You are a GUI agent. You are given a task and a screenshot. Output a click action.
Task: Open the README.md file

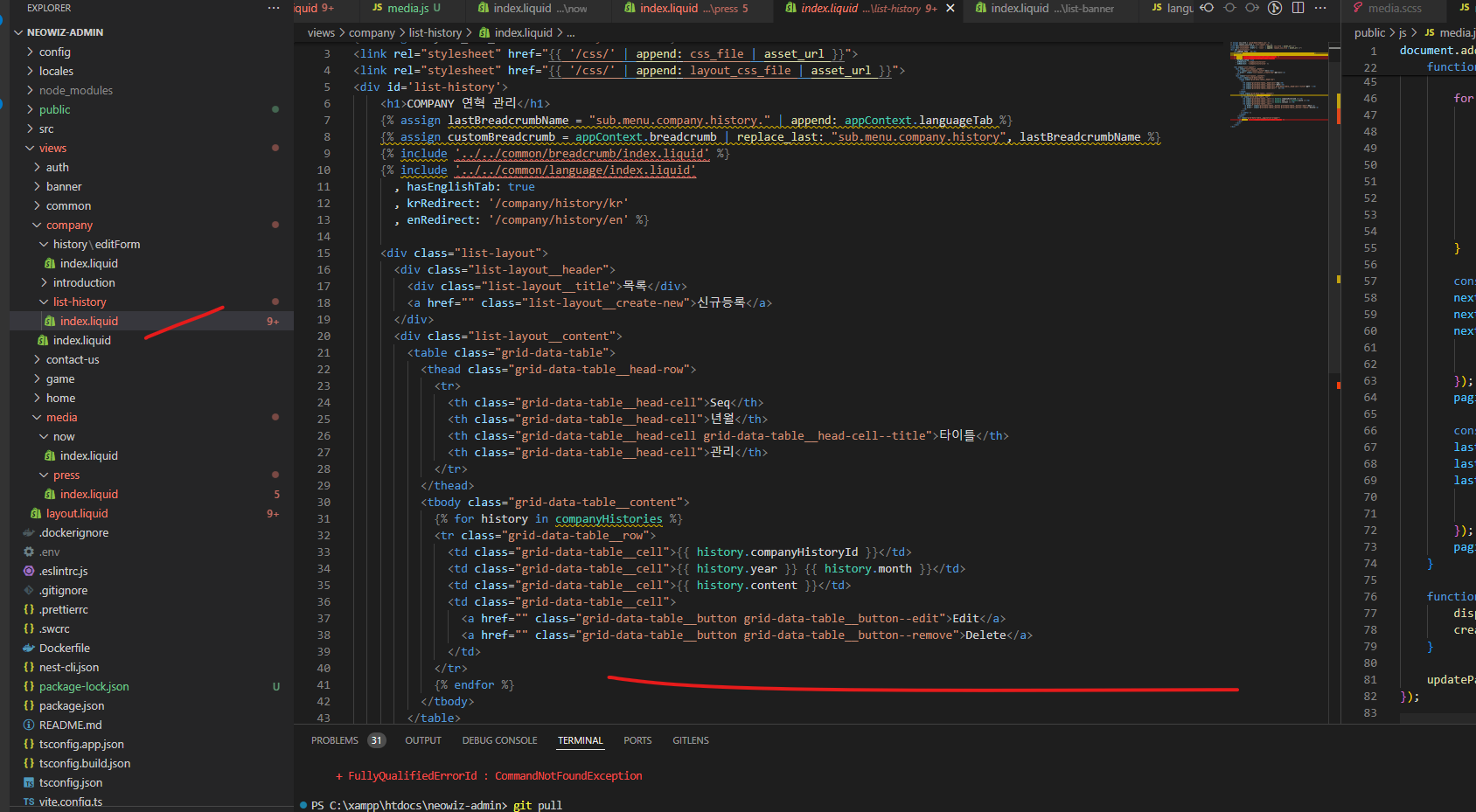[151, 725]
